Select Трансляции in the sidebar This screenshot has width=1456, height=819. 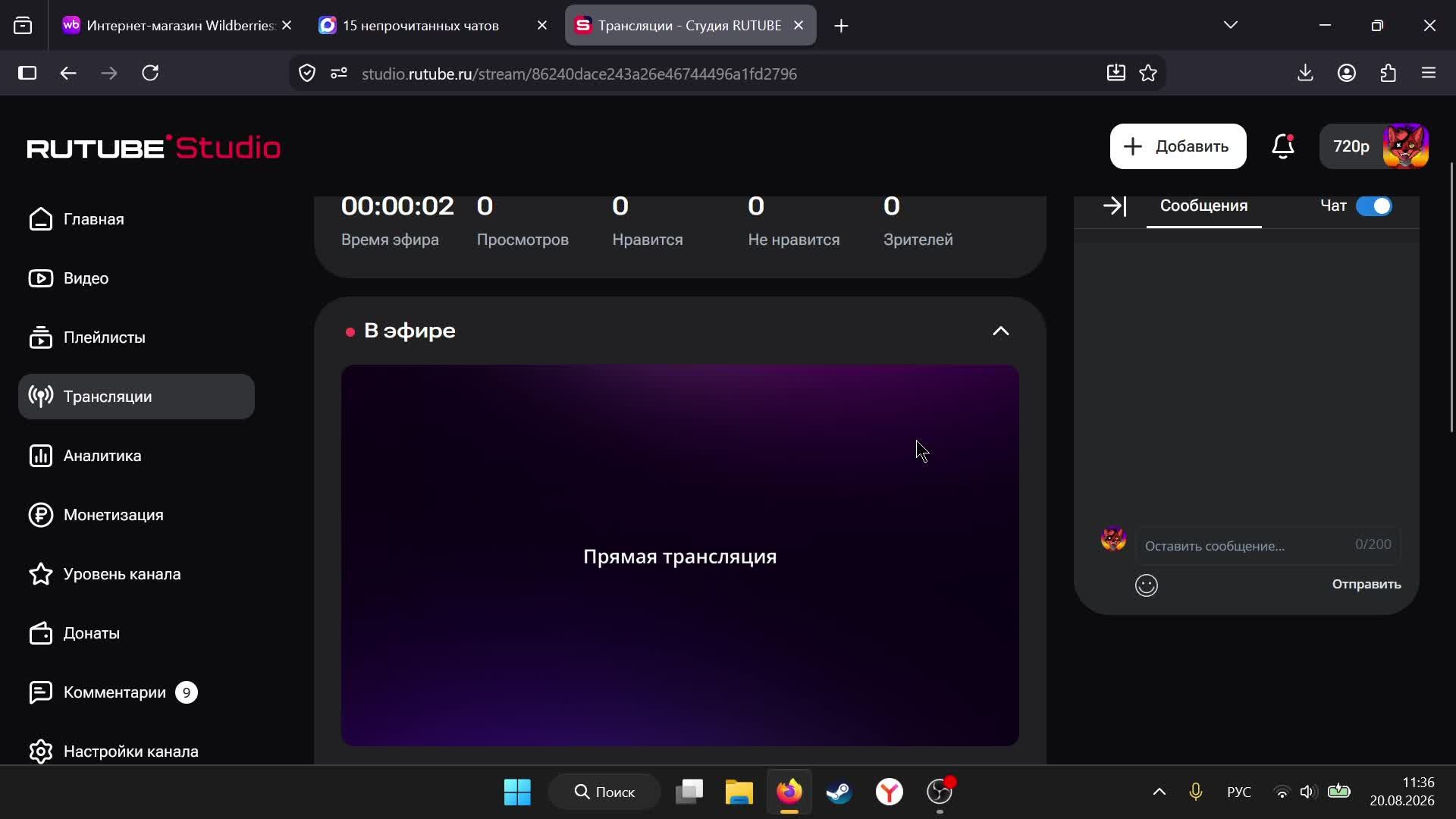point(136,397)
